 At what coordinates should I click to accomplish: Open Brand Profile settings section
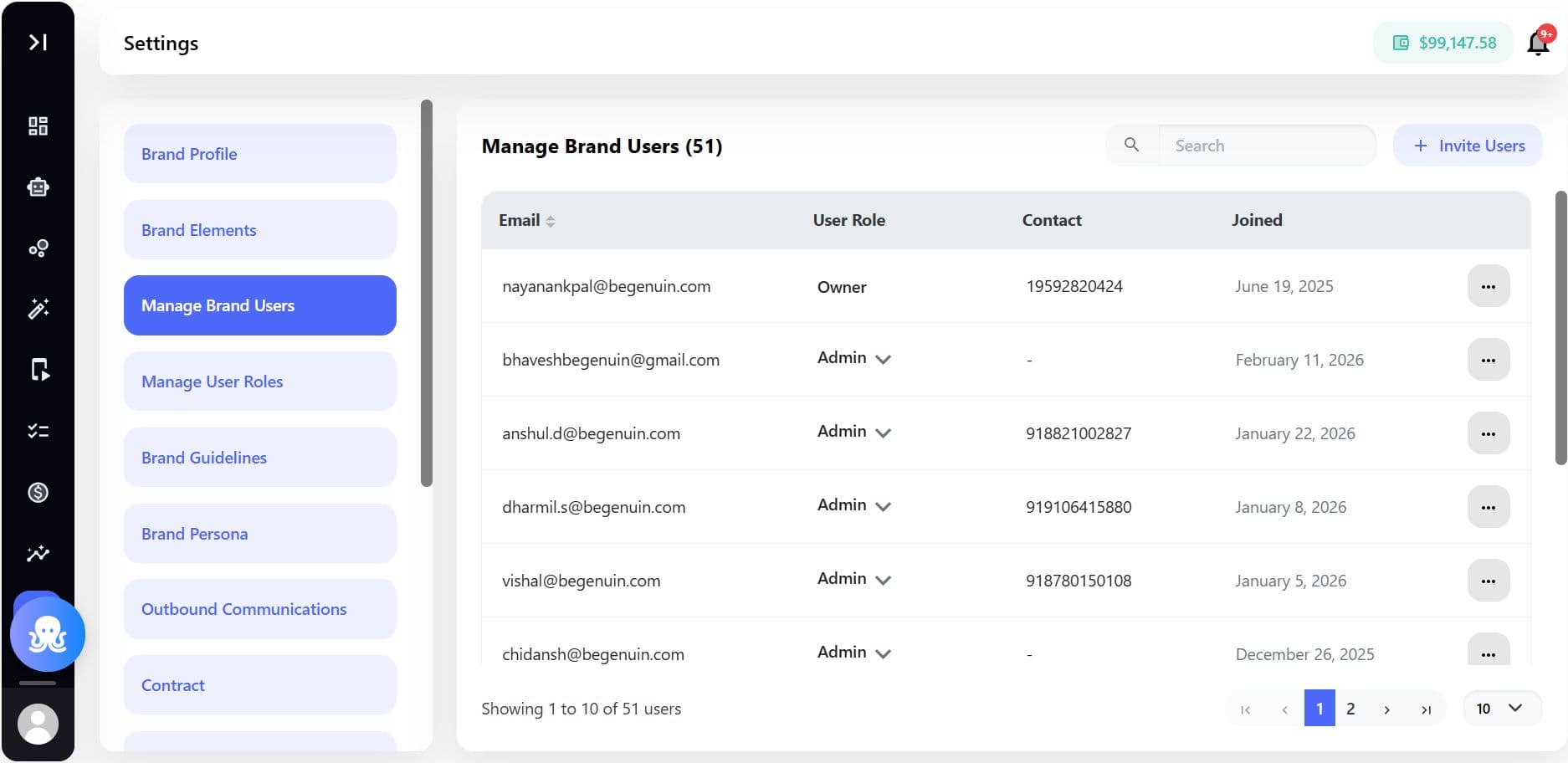pyautogui.click(x=260, y=154)
